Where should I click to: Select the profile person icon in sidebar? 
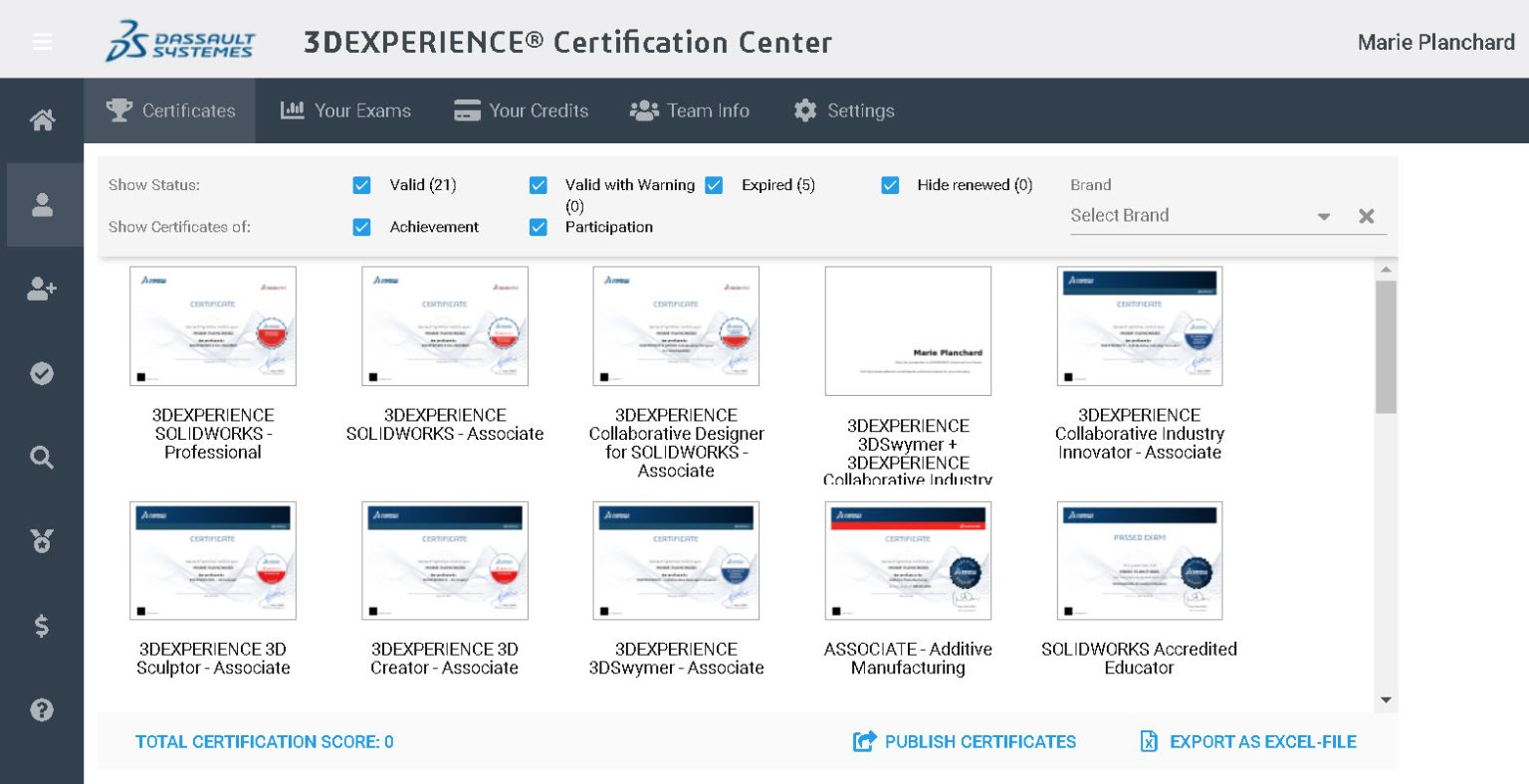coord(41,204)
